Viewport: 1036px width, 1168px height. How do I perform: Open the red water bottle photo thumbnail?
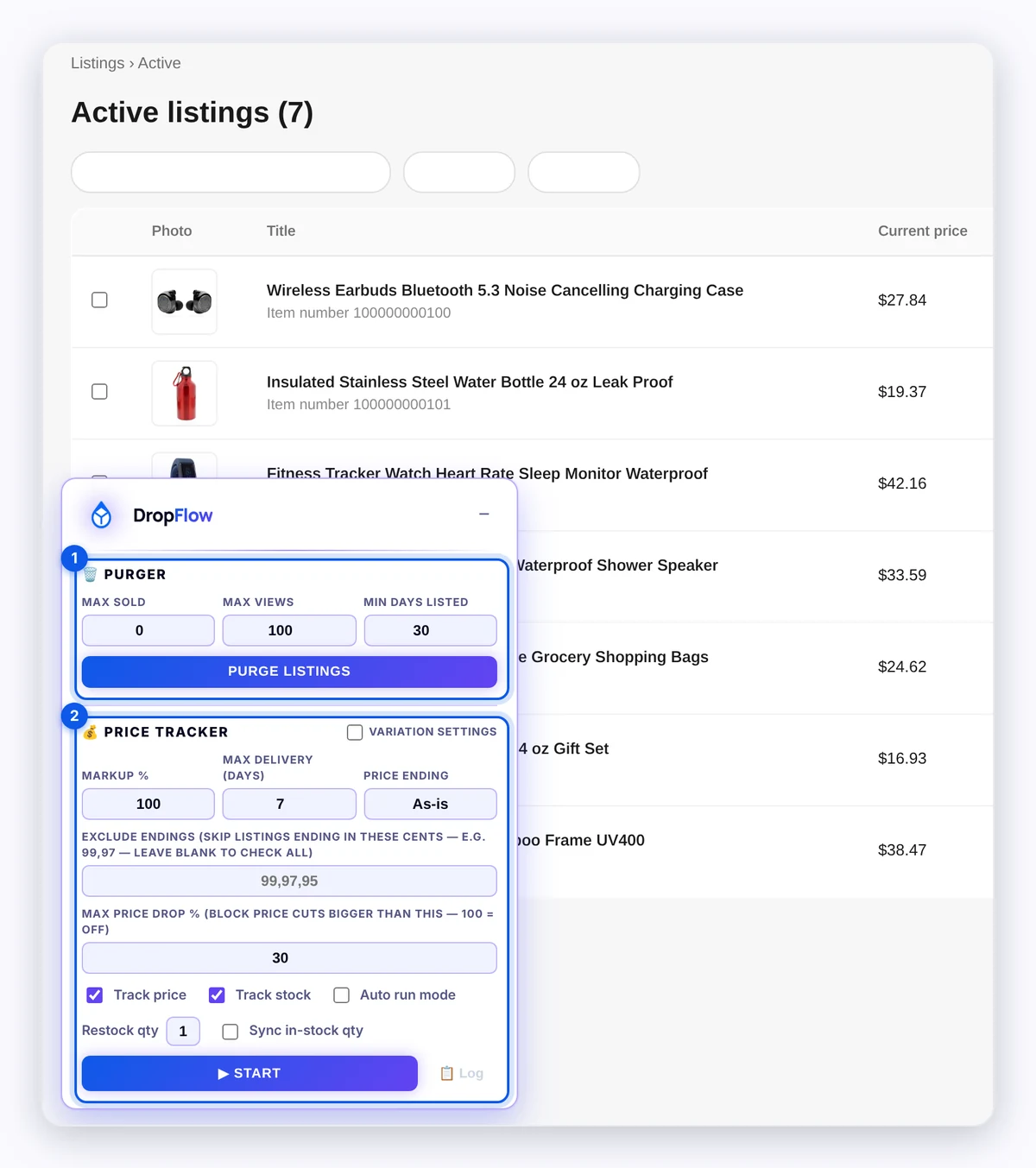184,393
